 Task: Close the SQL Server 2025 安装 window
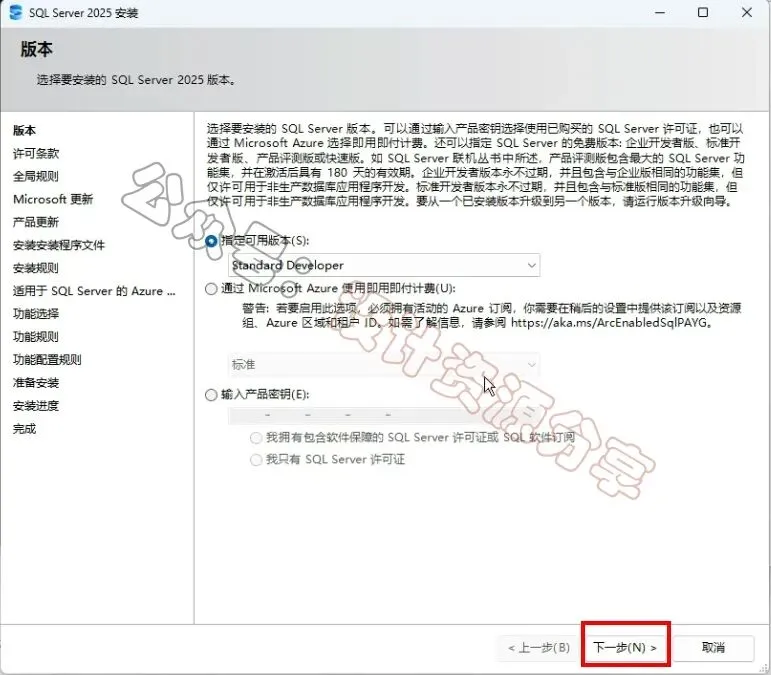(747, 12)
